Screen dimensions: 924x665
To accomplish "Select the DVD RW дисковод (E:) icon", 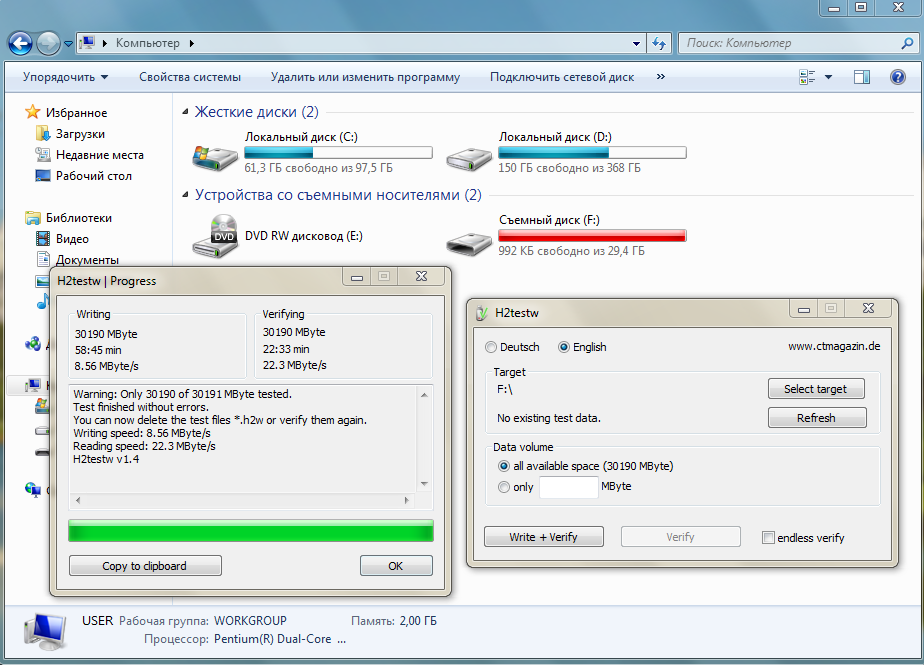I will click(215, 236).
